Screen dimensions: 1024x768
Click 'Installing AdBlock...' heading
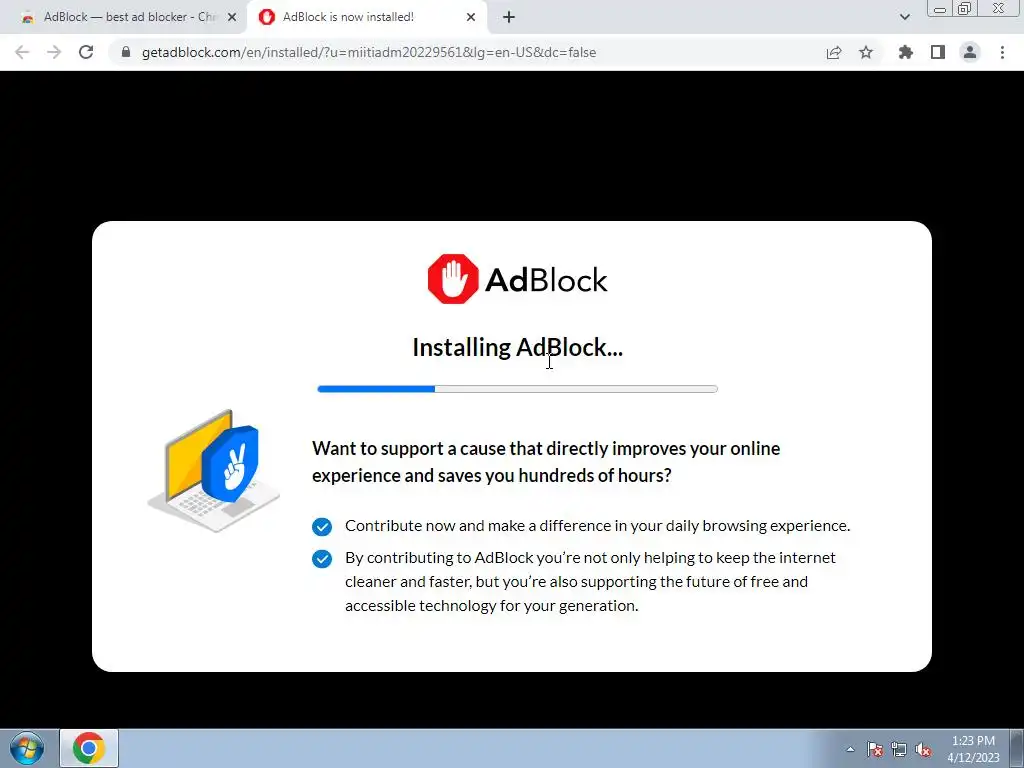point(517,347)
